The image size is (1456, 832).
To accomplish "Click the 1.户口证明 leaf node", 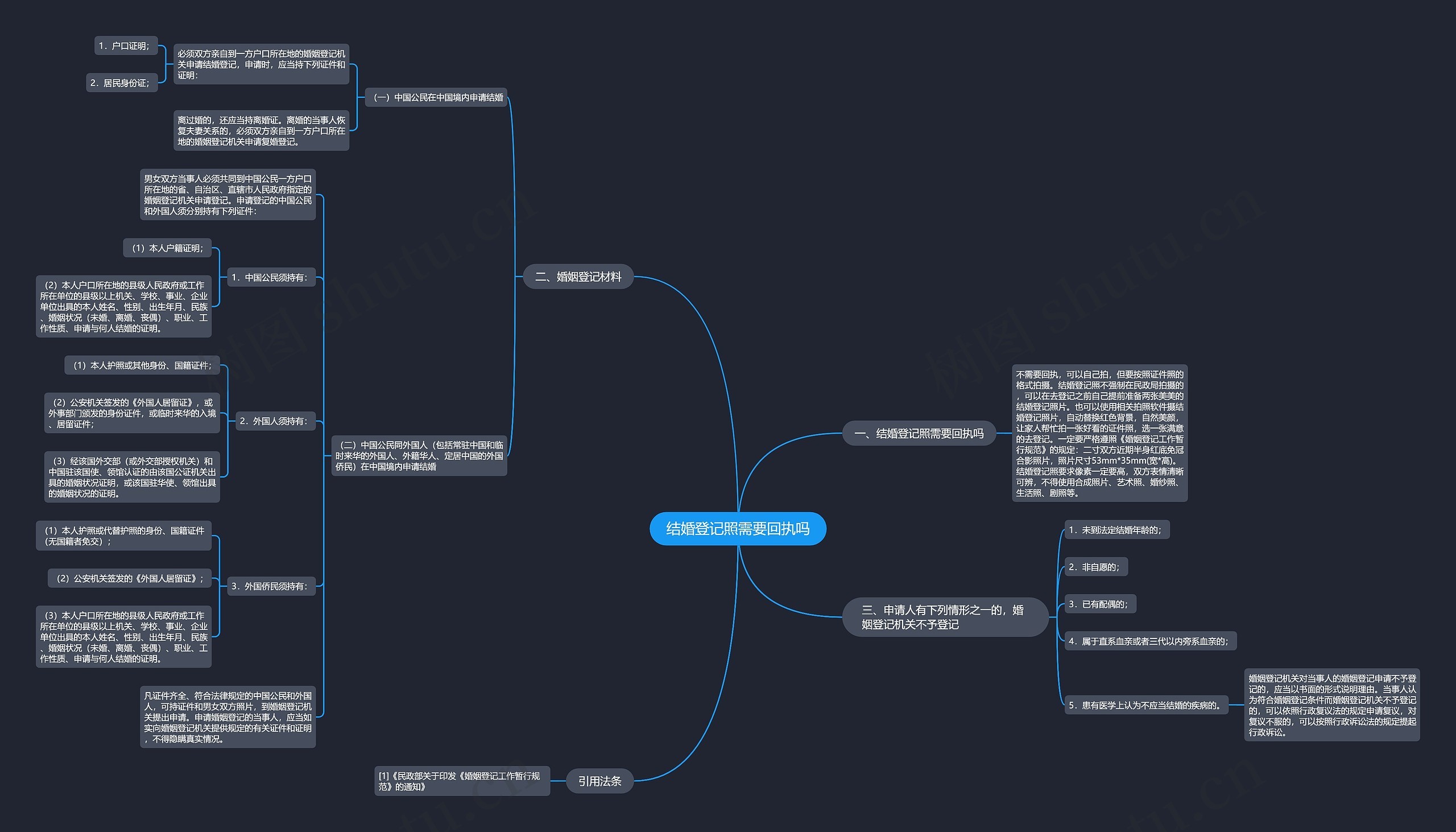I will pyautogui.click(x=126, y=46).
